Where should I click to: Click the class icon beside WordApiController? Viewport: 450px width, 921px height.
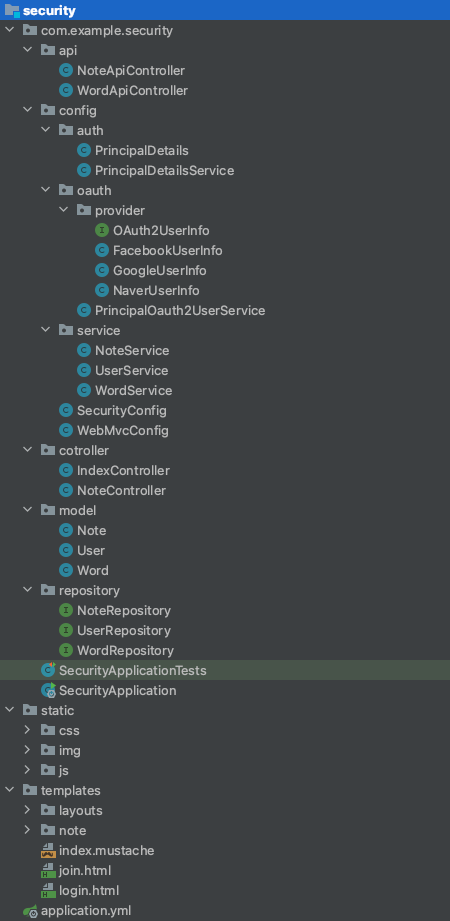click(66, 90)
